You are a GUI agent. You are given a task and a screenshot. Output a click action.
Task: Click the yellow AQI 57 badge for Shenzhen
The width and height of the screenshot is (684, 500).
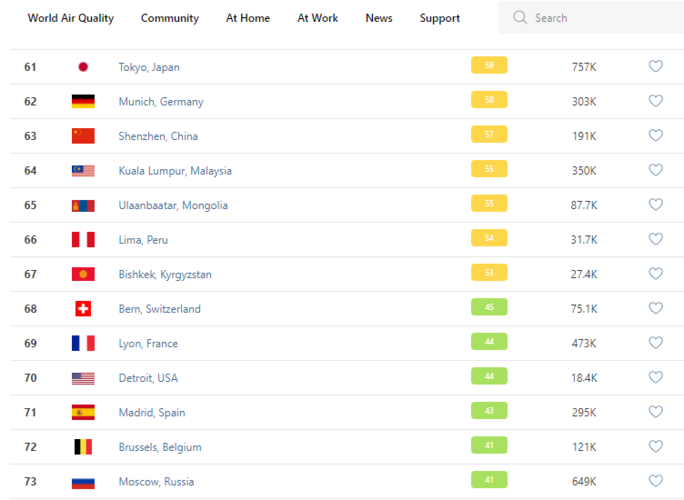coord(489,135)
